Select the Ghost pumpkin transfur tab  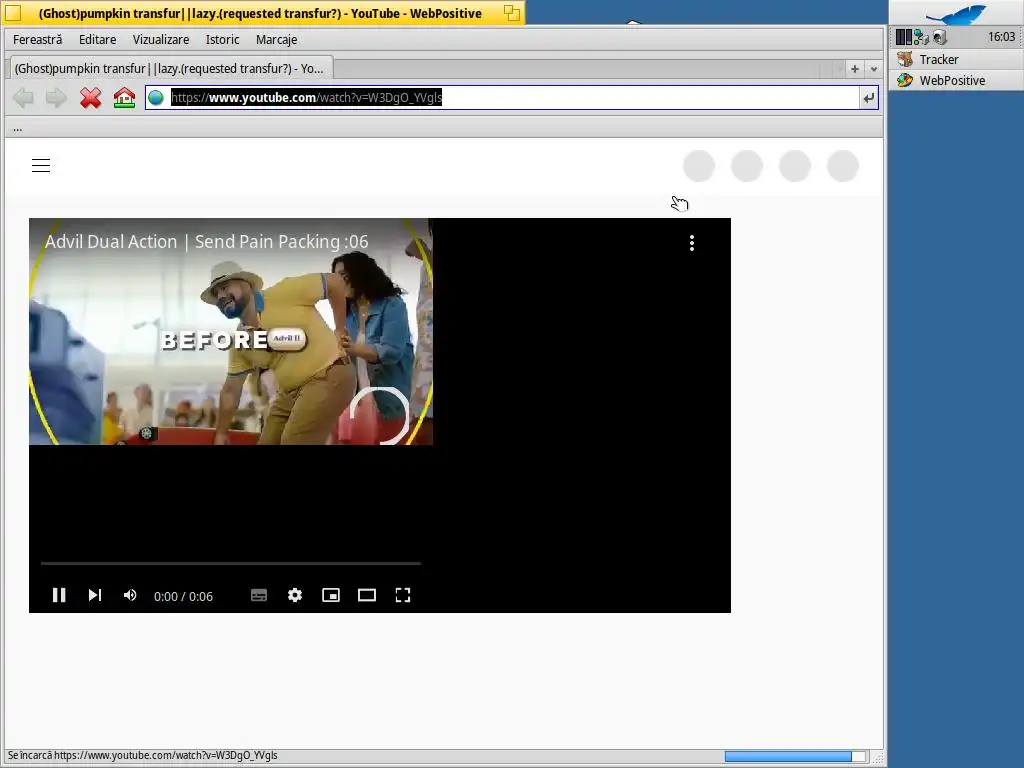170,69
